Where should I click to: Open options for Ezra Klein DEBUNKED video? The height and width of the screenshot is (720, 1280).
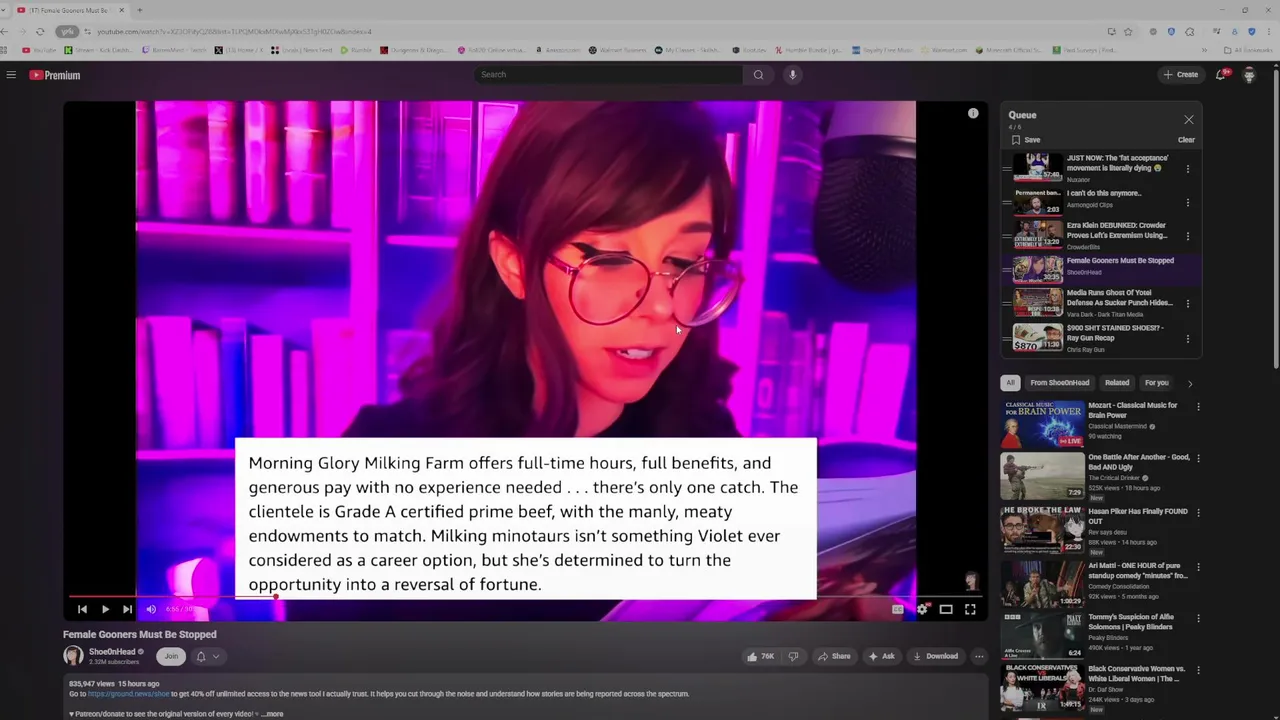point(1188,236)
